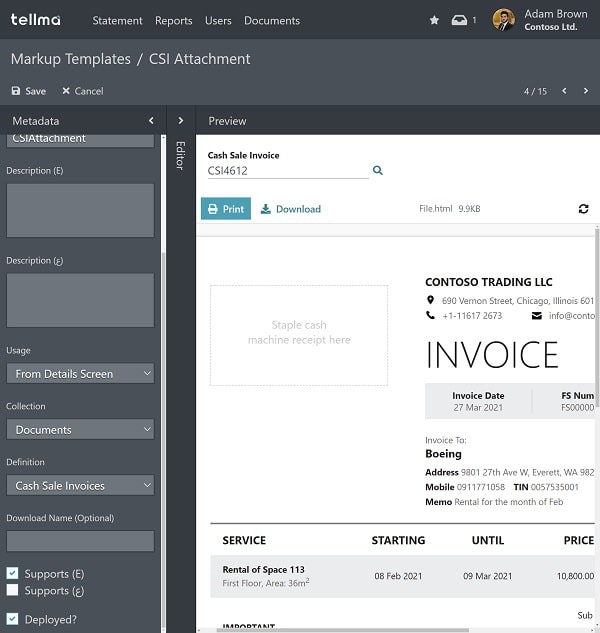
Task: Click the Editor vertical label
Action: coord(180,155)
